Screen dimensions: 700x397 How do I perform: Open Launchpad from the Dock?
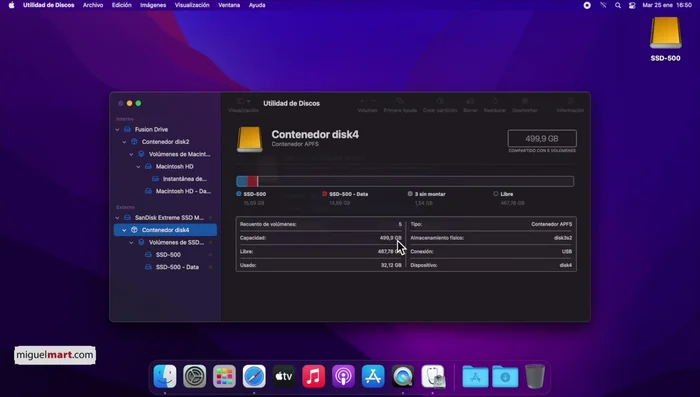pos(224,376)
